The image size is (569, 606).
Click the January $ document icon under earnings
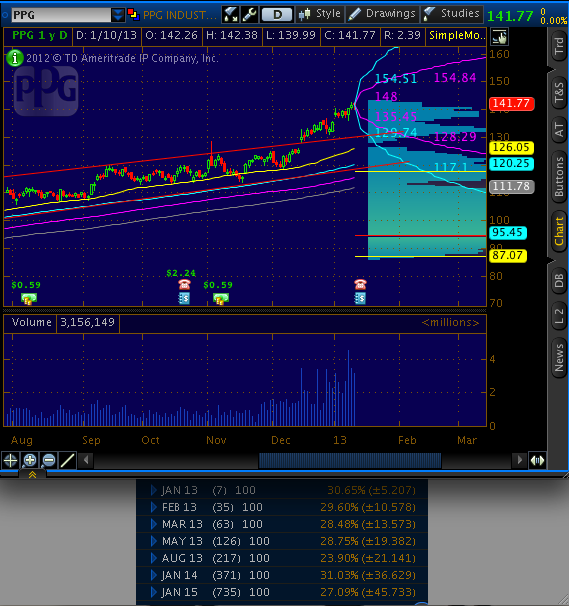[x=360, y=298]
